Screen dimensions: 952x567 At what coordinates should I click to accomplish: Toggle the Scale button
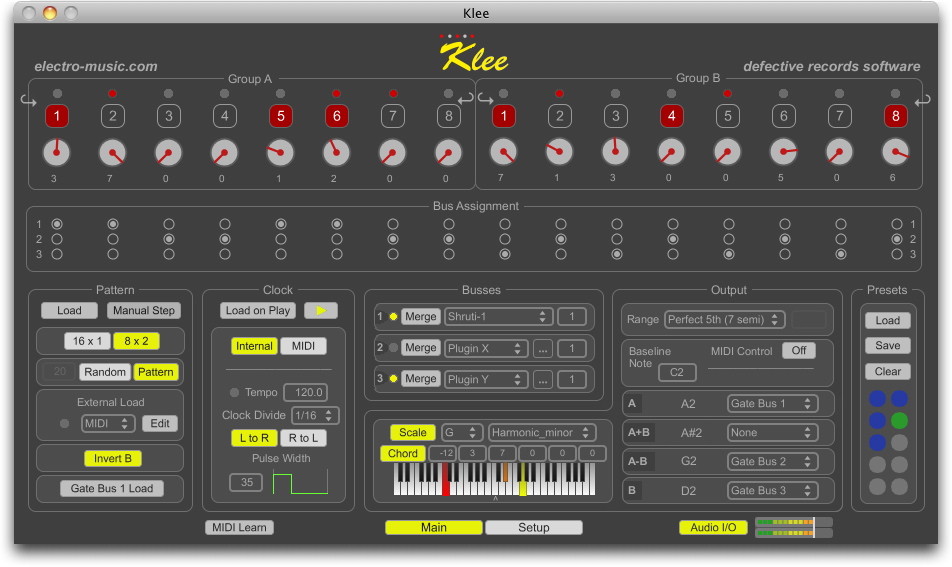[x=412, y=432]
